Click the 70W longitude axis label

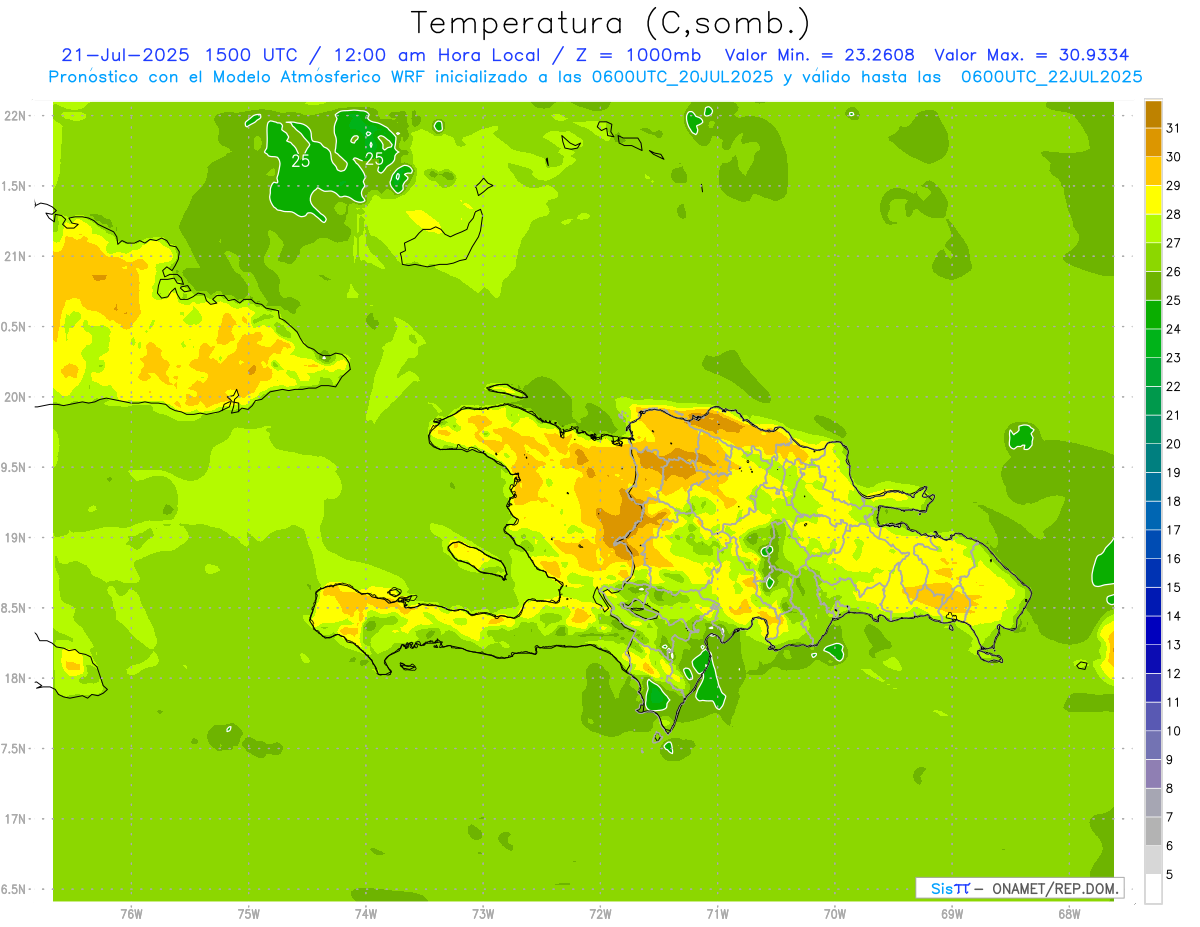[835, 914]
